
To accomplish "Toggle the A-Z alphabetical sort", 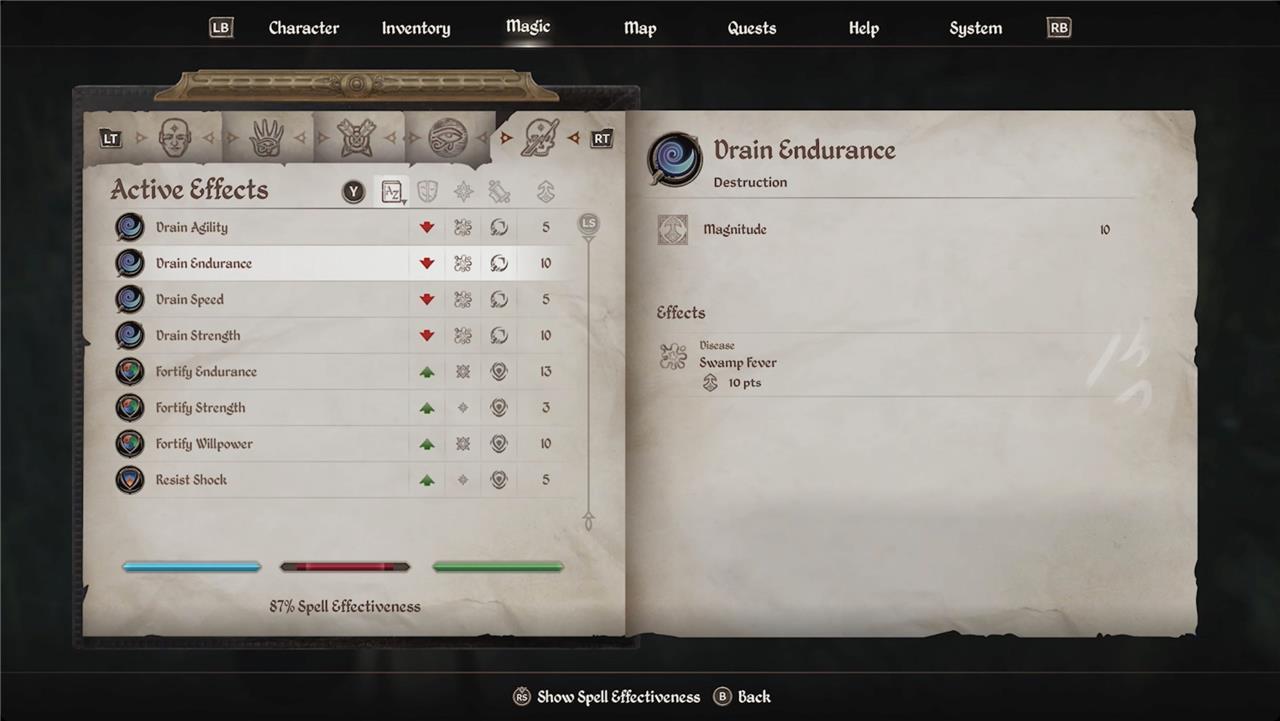I will click(x=392, y=191).
